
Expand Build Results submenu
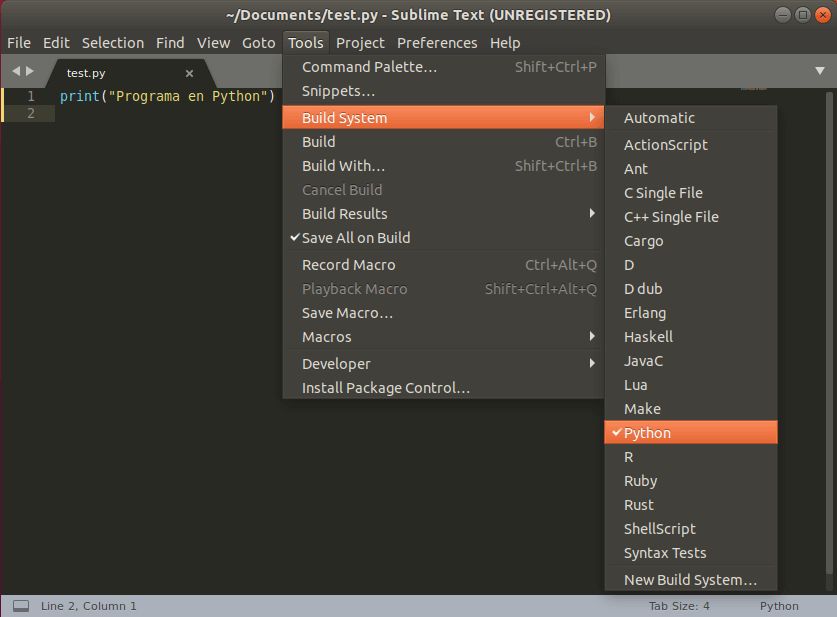tap(444, 213)
